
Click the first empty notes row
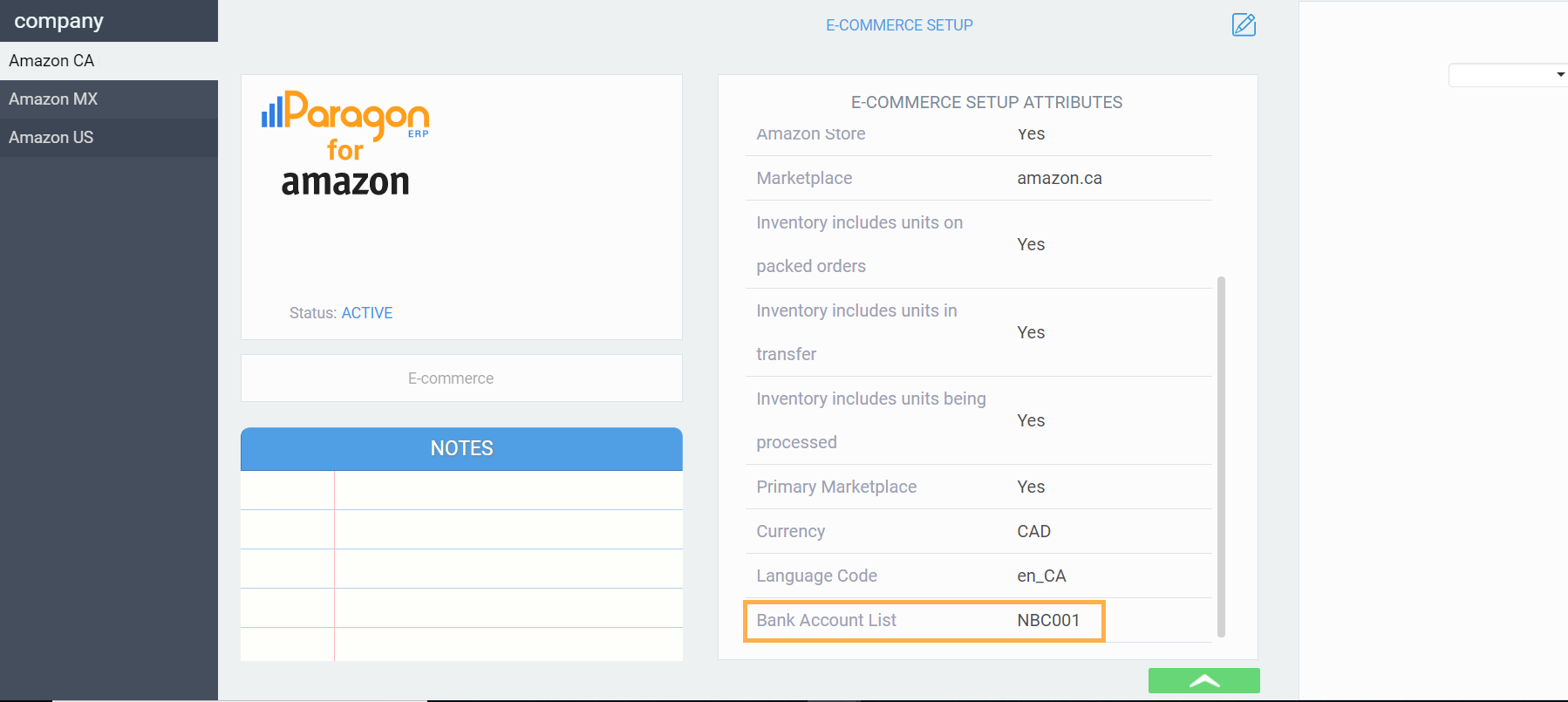coord(461,490)
